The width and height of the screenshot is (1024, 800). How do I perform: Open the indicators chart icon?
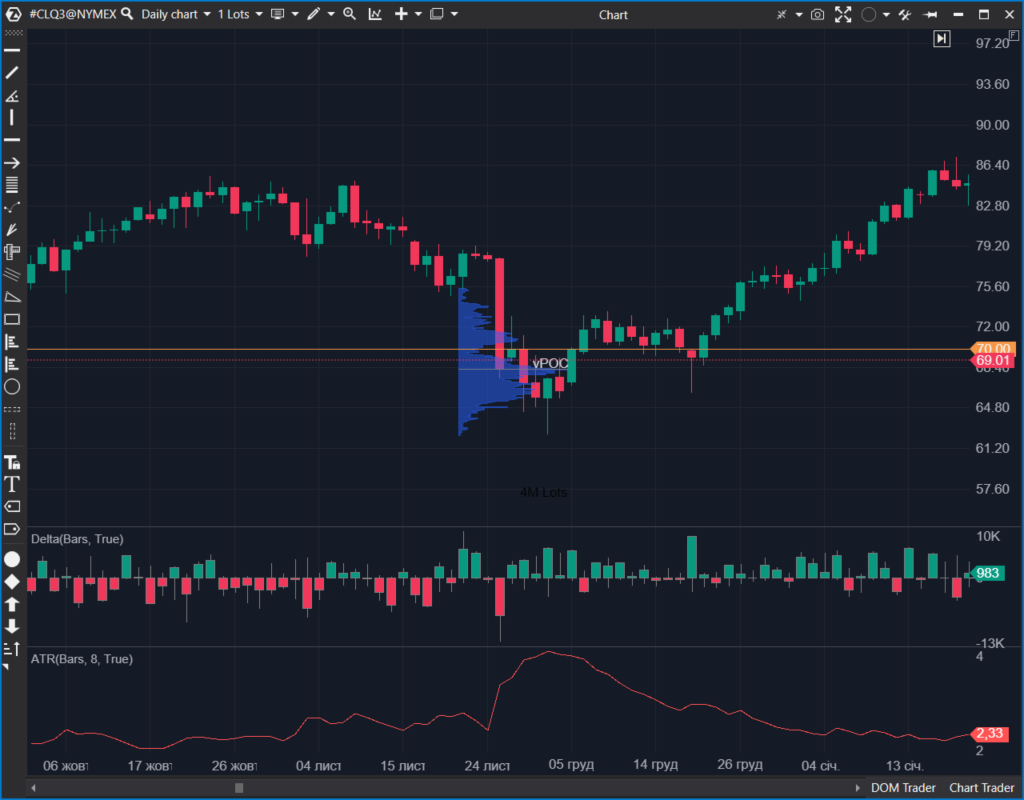click(x=374, y=14)
